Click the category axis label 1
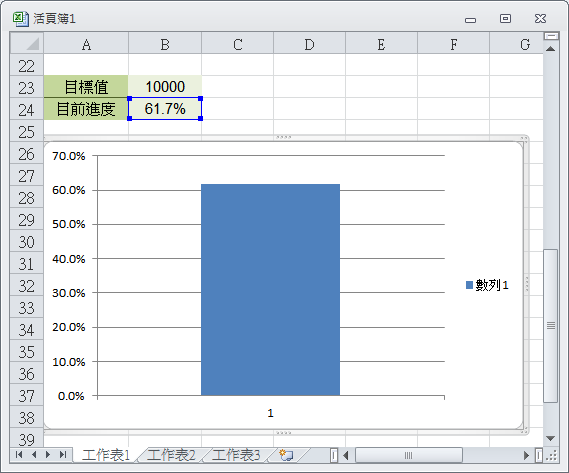Viewport: 569px width, 473px height. [270, 413]
